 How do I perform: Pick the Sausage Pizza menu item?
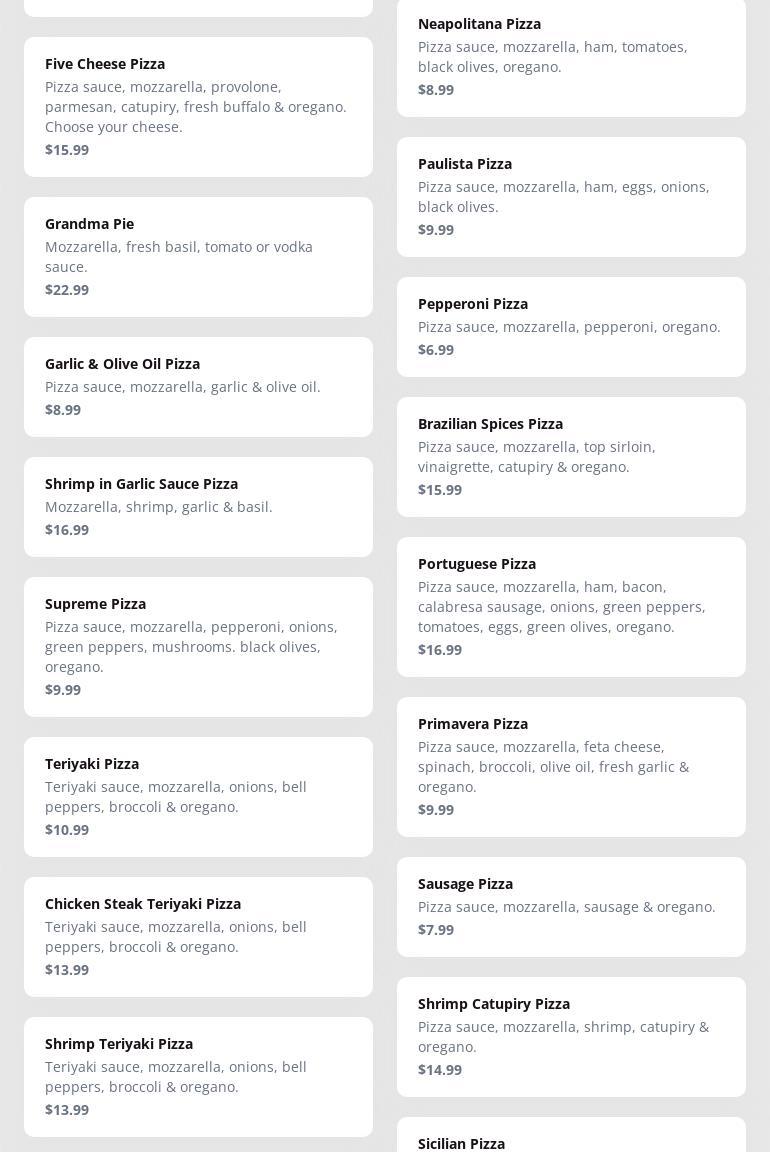click(x=571, y=906)
